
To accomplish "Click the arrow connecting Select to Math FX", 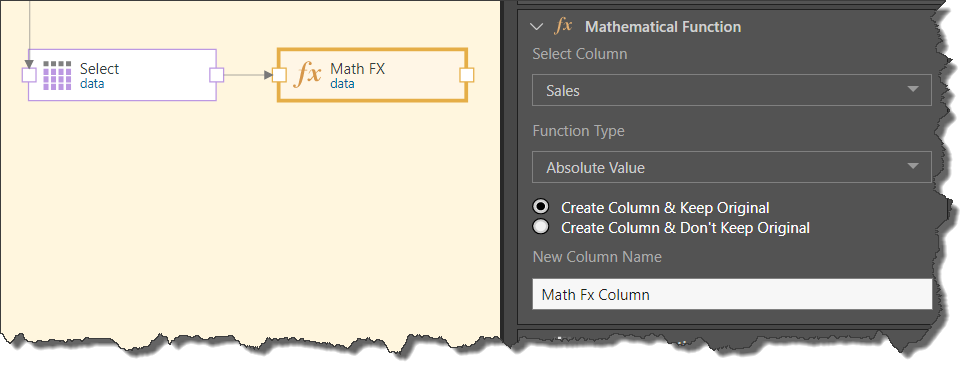I will [x=248, y=75].
